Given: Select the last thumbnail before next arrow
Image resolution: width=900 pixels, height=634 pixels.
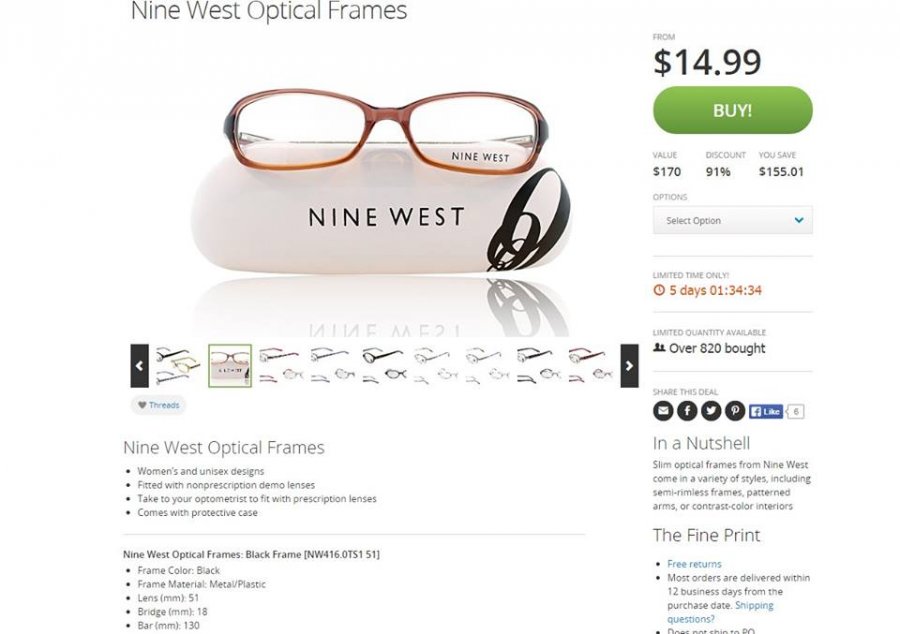Looking at the screenshot, I should [x=590, y=366].
